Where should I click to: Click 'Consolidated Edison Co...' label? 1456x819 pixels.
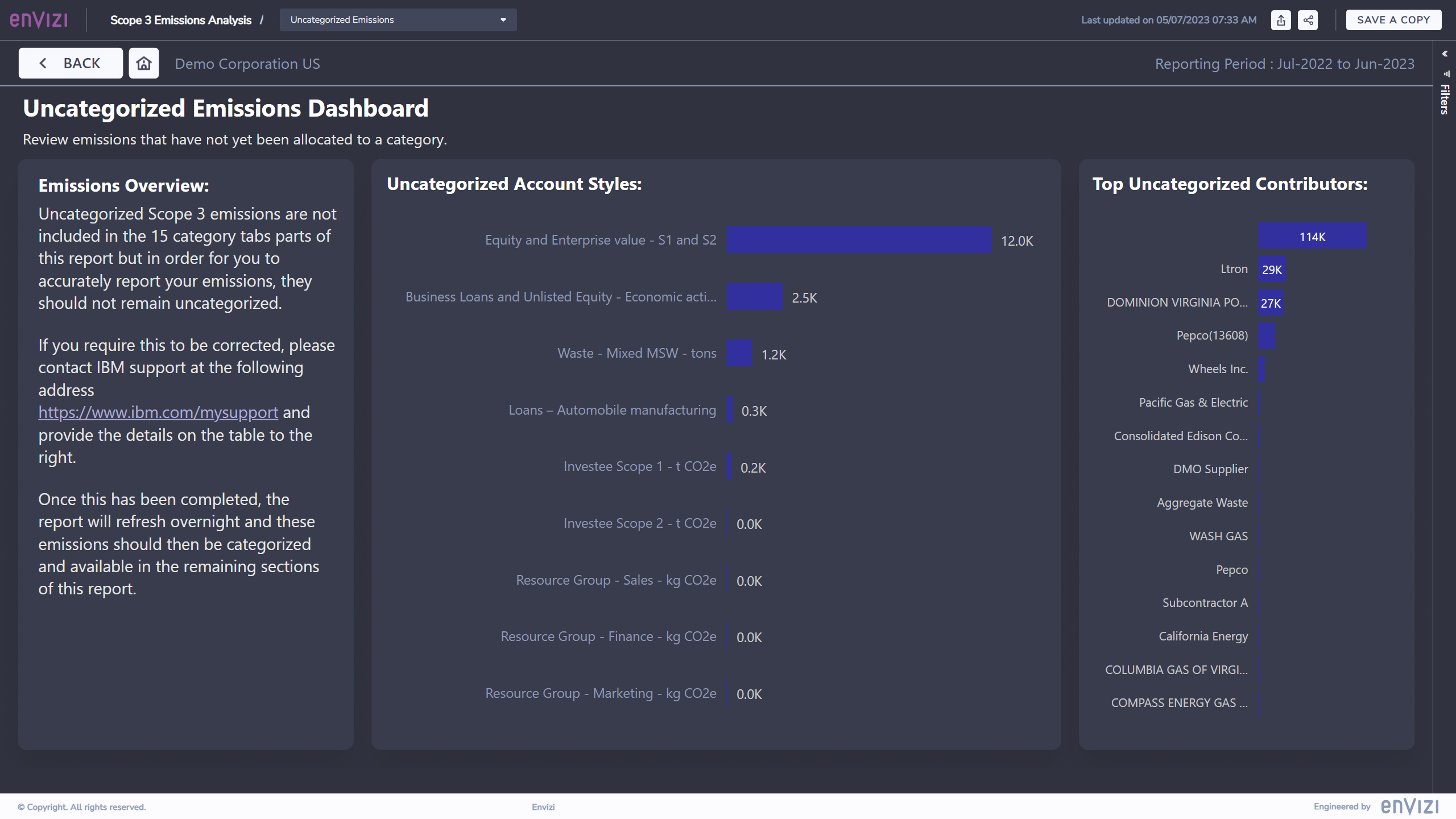point(1181,436)
